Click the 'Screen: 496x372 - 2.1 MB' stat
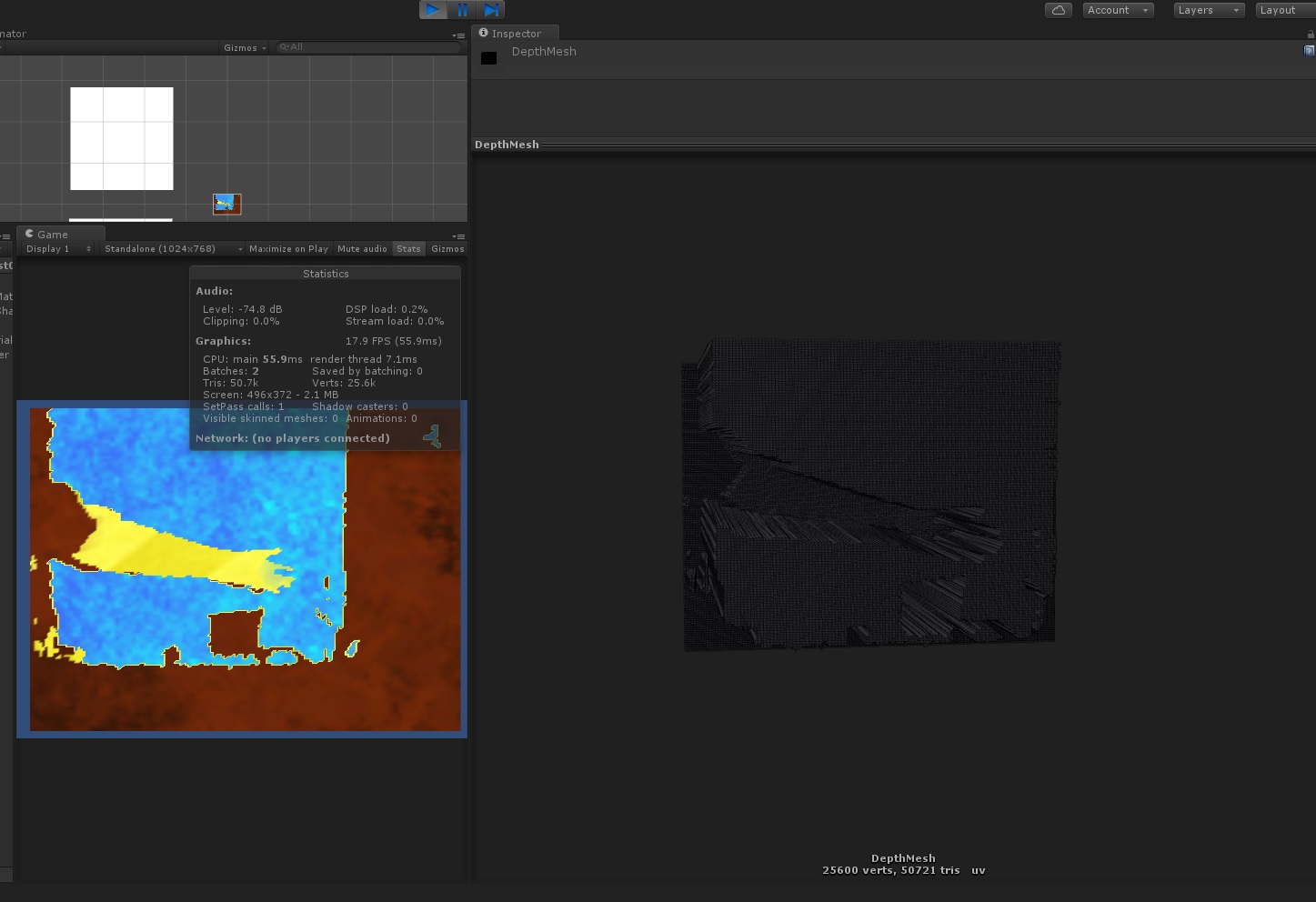The image size is (1316, 902). pyautogui.click(x=271, y=395)
